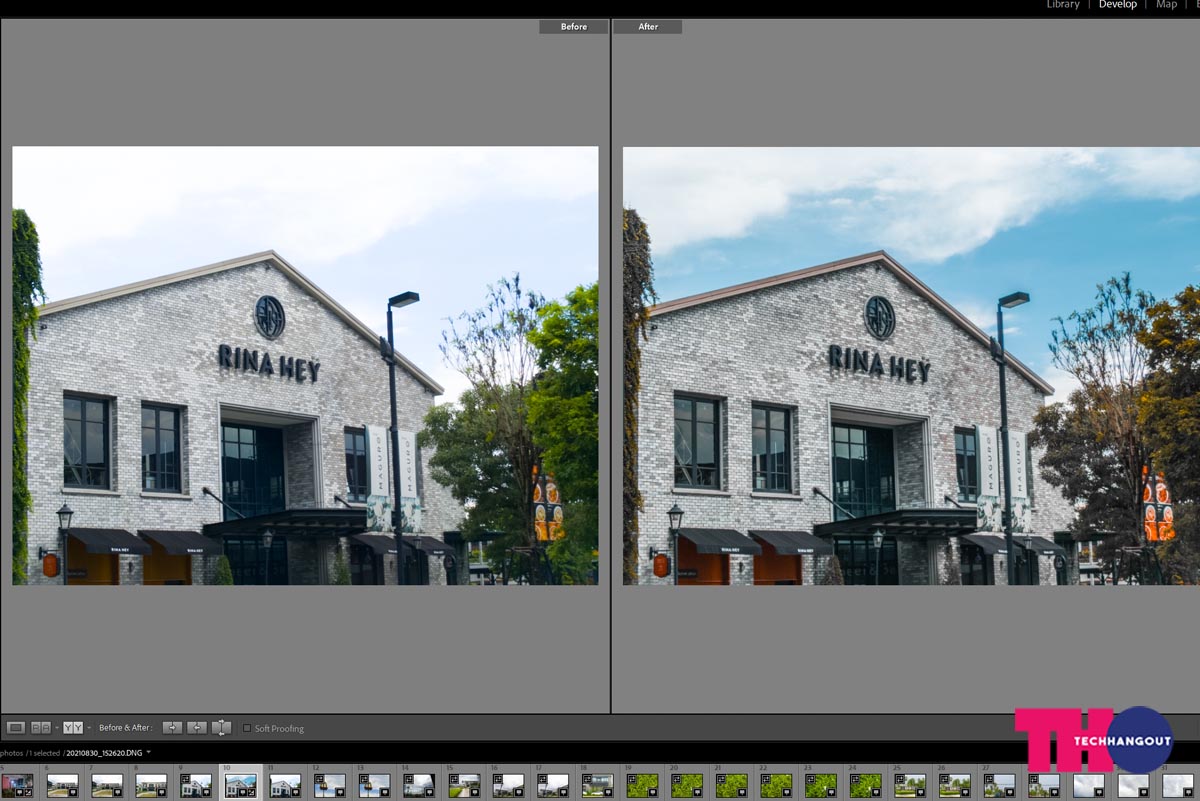
Task: Pick green foliage thumbnail 24
Action: 866,785
